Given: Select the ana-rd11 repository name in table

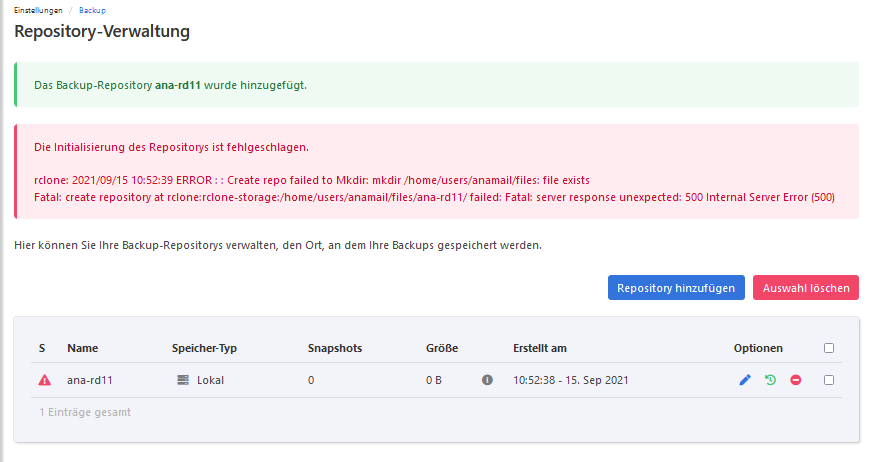Looking at the screenshot, I should click(88, 380).
